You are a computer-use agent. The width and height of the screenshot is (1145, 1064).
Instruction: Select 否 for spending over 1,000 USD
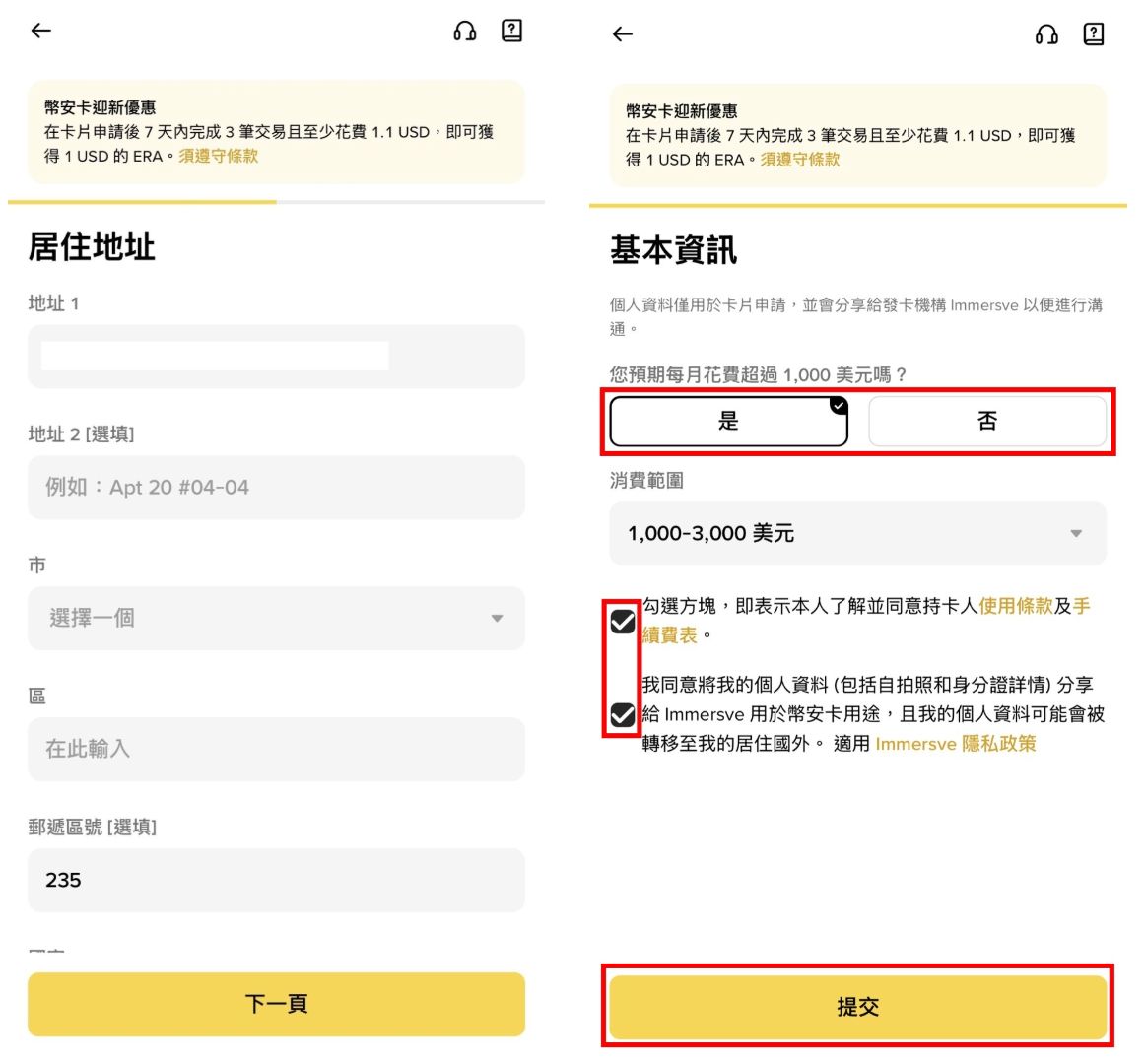click(x=987, y=421)
